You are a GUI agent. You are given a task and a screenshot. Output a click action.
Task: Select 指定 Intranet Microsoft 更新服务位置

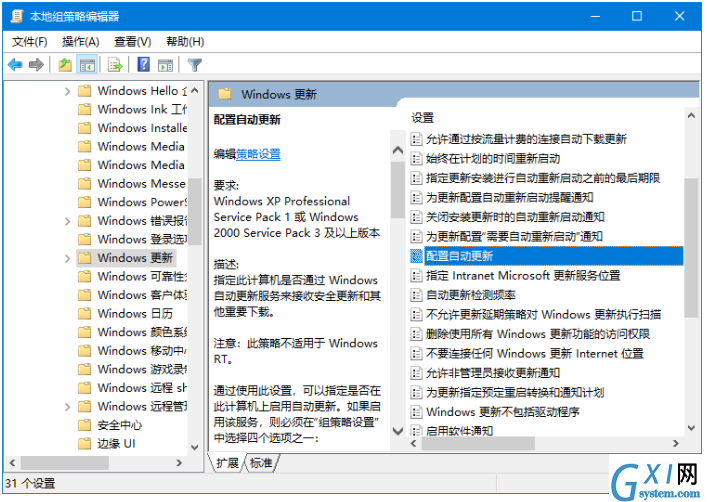tap(523, 275)
